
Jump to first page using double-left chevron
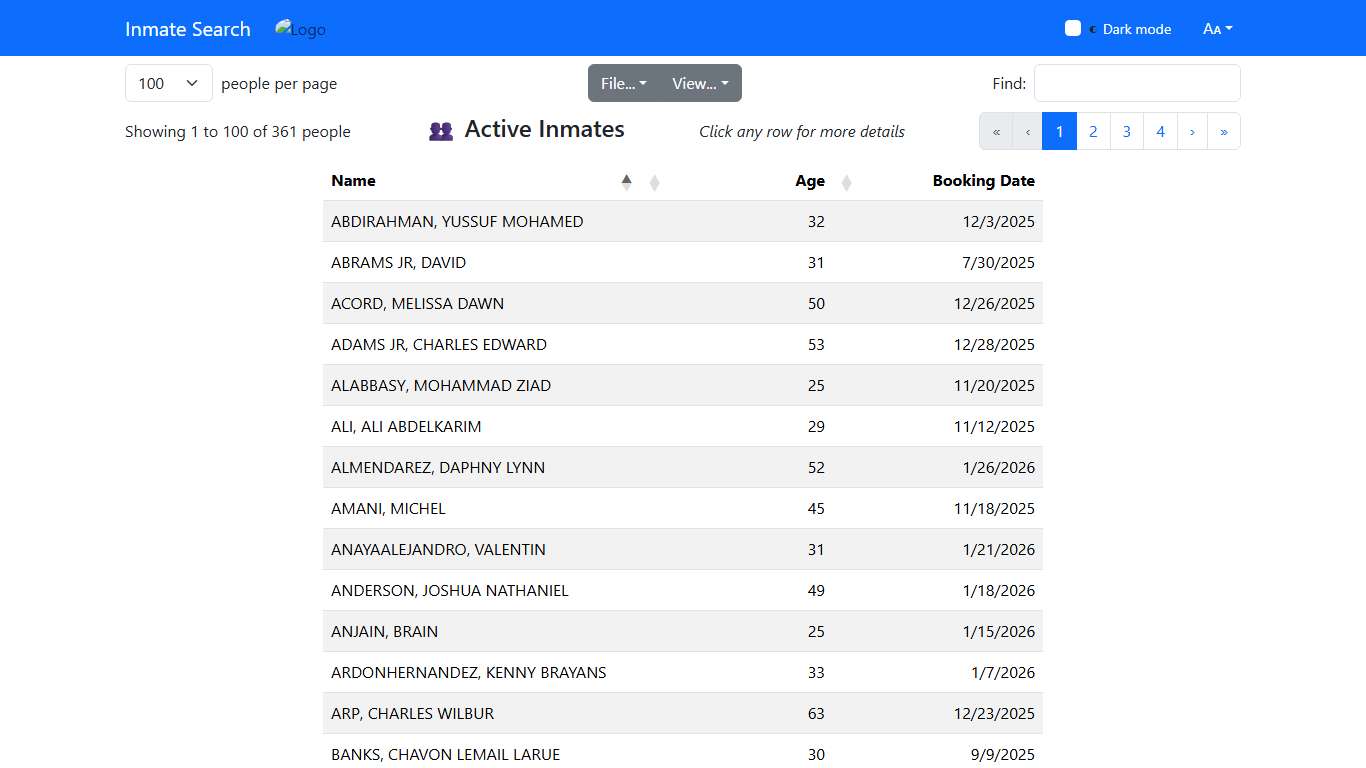[995, 131]
